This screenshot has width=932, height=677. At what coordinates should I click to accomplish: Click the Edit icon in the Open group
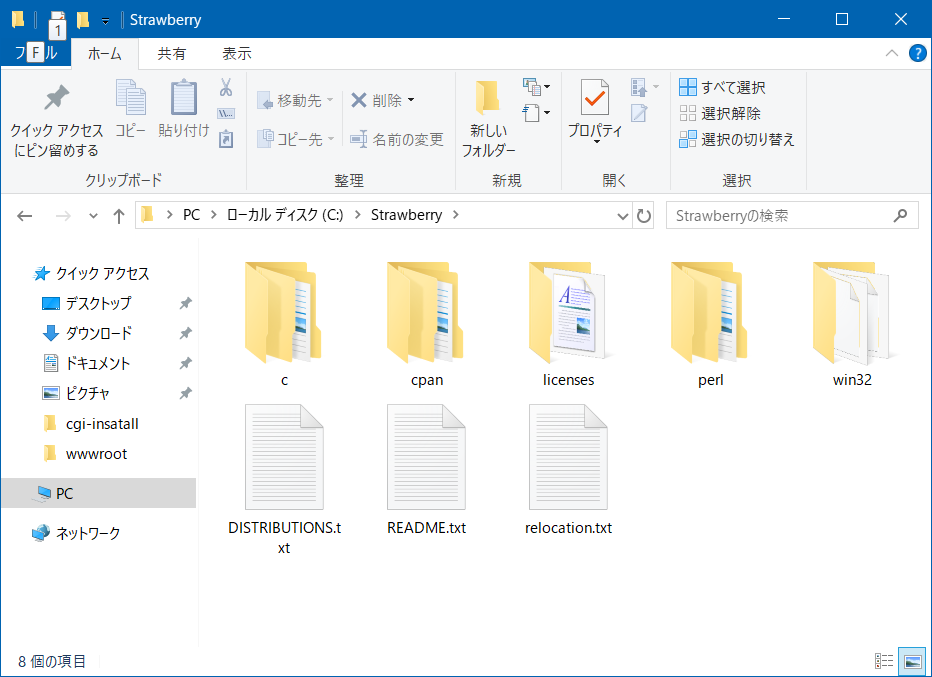pyautogui.click(x=639, y=113)
